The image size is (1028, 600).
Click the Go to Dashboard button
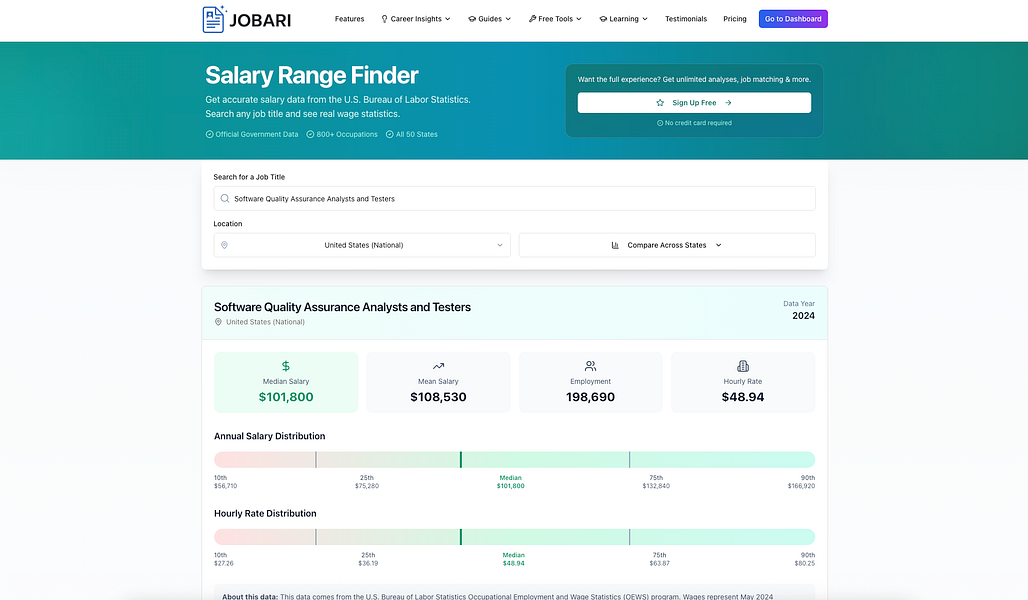793,19
